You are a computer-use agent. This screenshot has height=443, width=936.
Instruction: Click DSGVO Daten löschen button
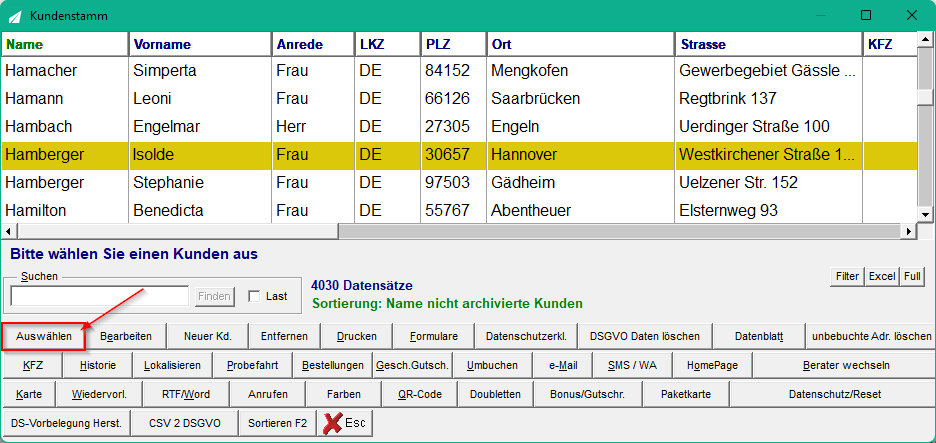[x=645, y=336]
